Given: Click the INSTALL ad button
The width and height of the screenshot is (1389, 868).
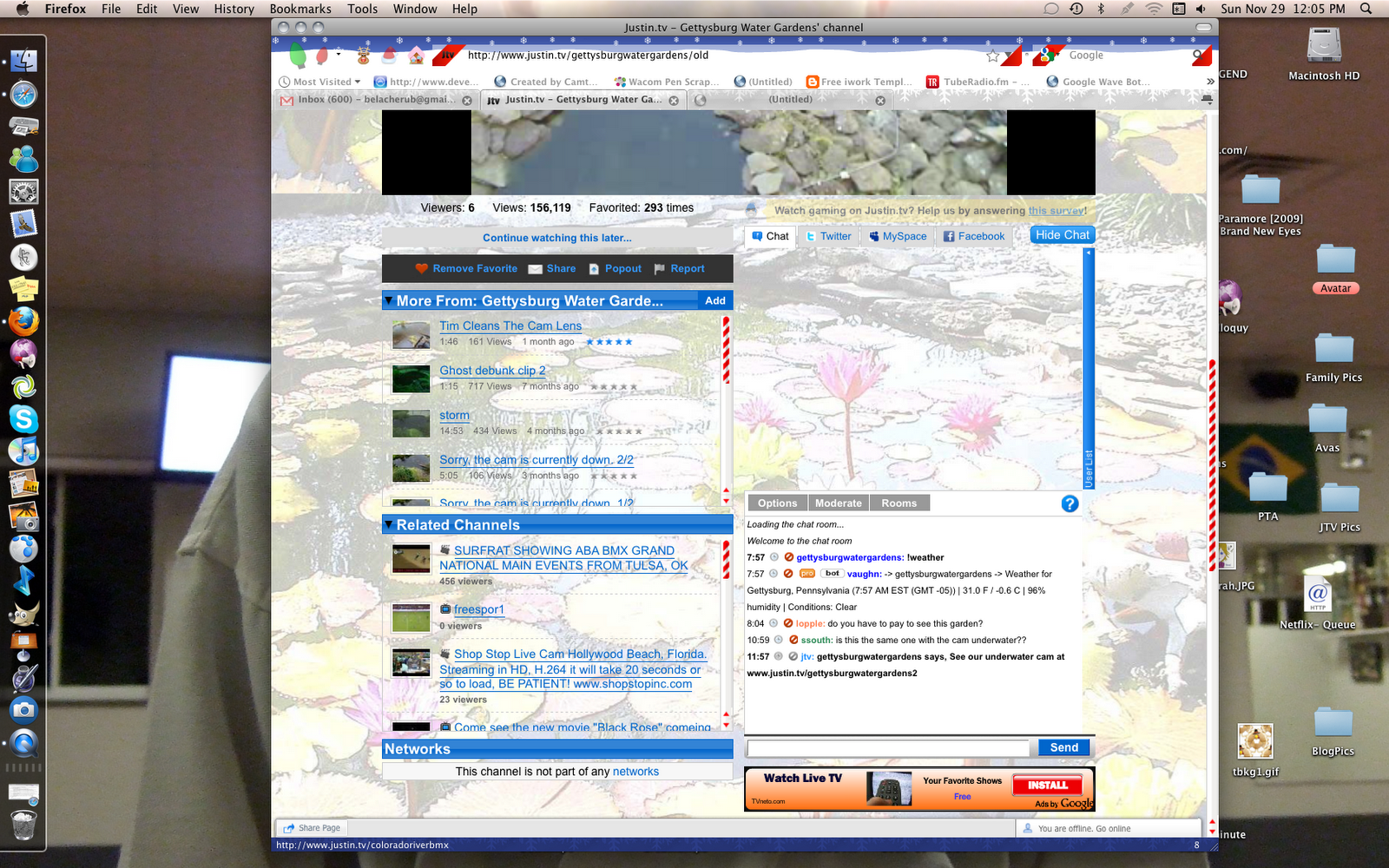Looking at the screenshot, I should [1047, 785].
